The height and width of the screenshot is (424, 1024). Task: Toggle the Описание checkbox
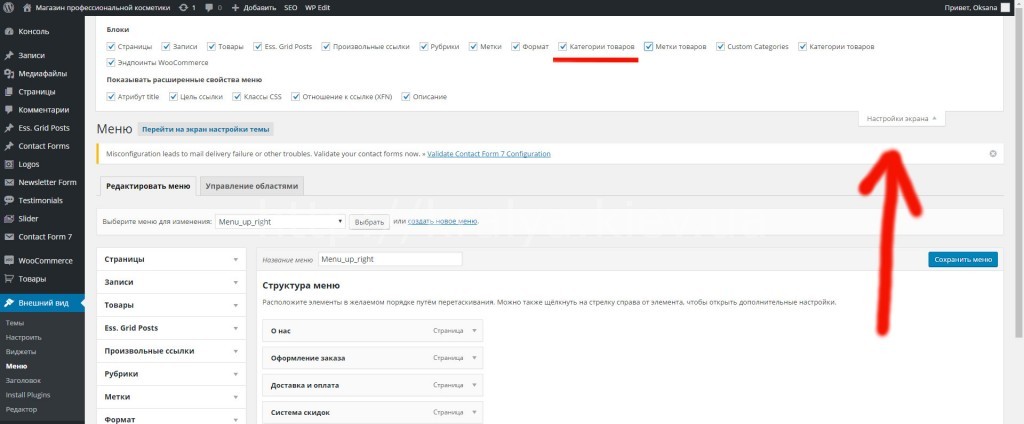click(406, 97)
